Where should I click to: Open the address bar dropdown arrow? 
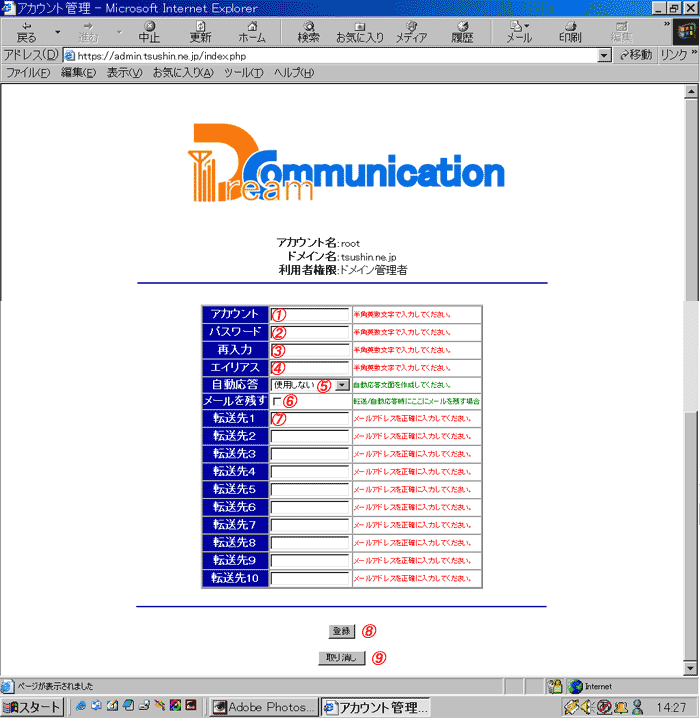(604, 55)
